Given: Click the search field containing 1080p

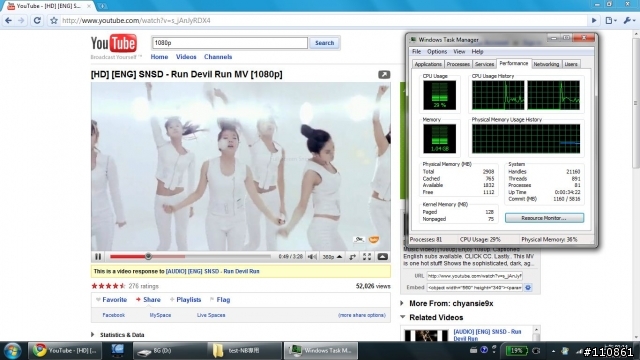Looking at the screenshot, I should pos(230,43).
